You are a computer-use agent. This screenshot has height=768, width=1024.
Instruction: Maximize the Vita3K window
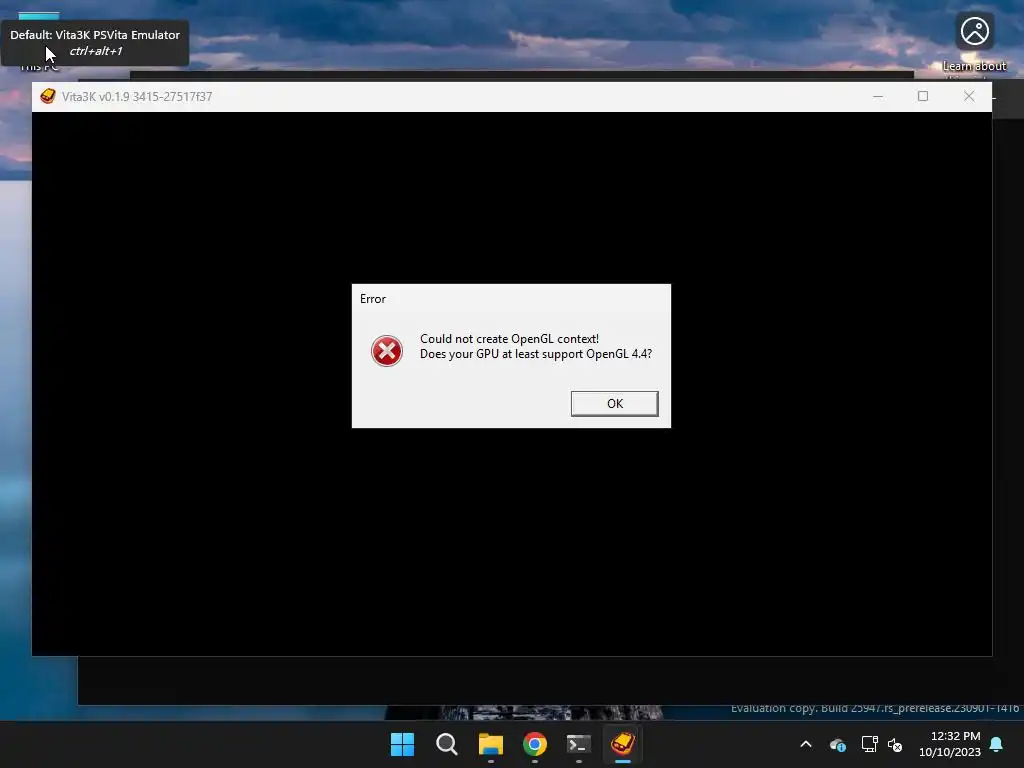(923, 96)
